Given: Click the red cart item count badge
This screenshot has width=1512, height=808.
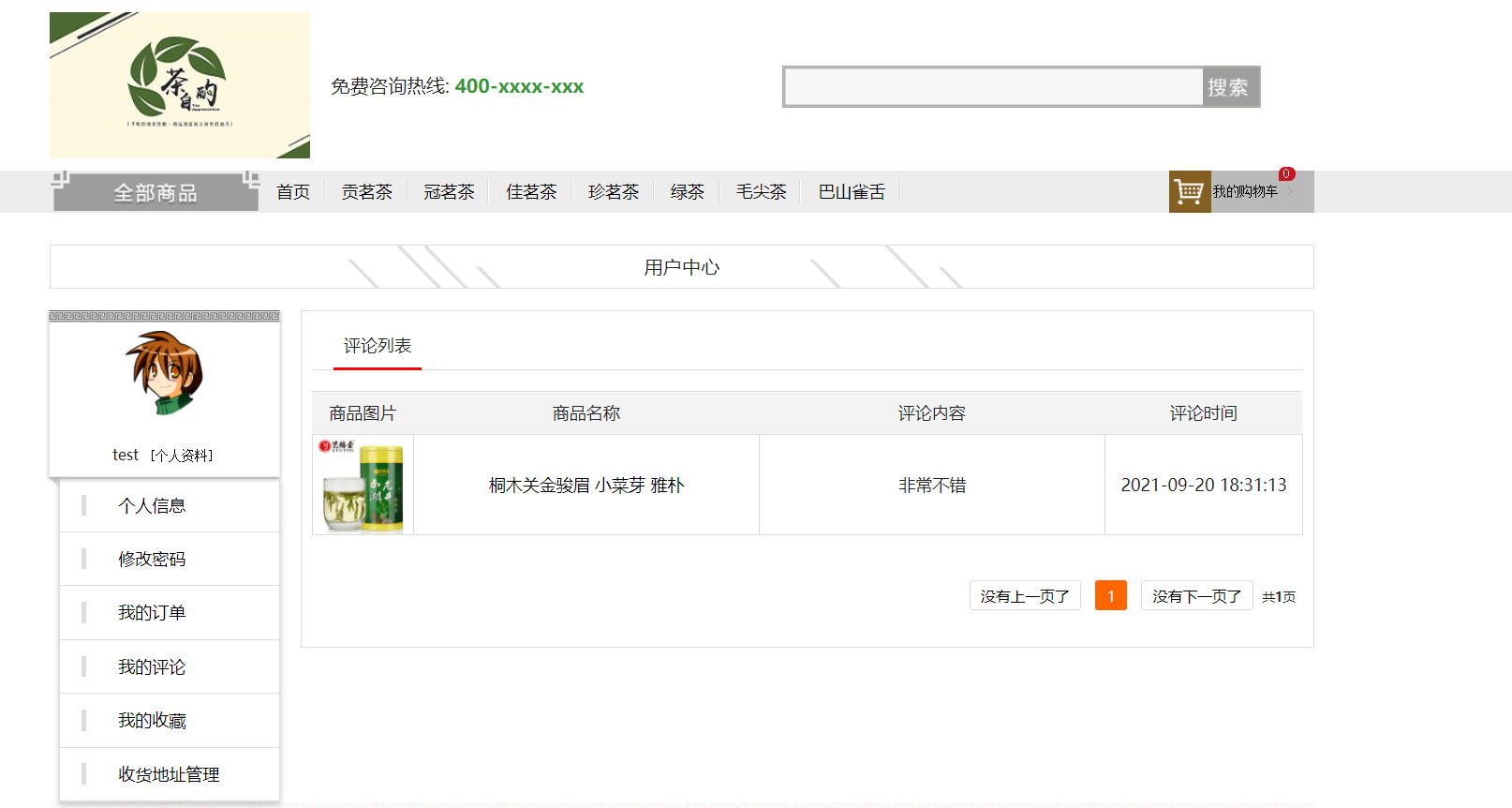Looking at the screenshot, I should click(x=1287, y=173).
